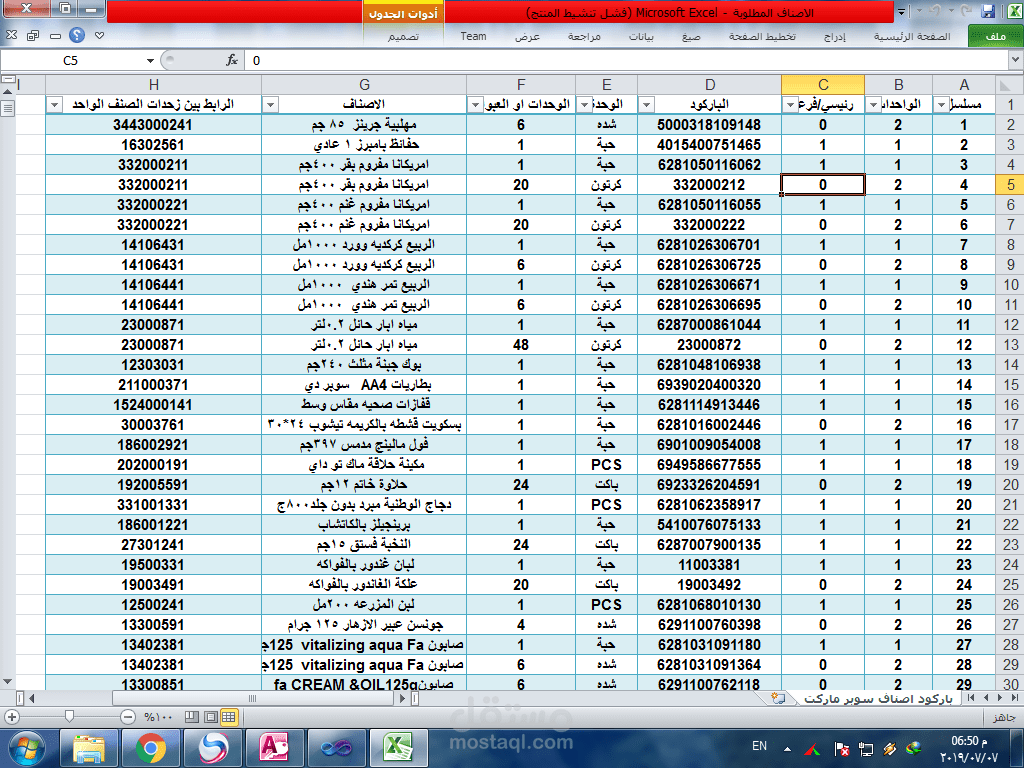
Task: Open filter dropdown for الباركود column
Action: [x=646, y=104]
